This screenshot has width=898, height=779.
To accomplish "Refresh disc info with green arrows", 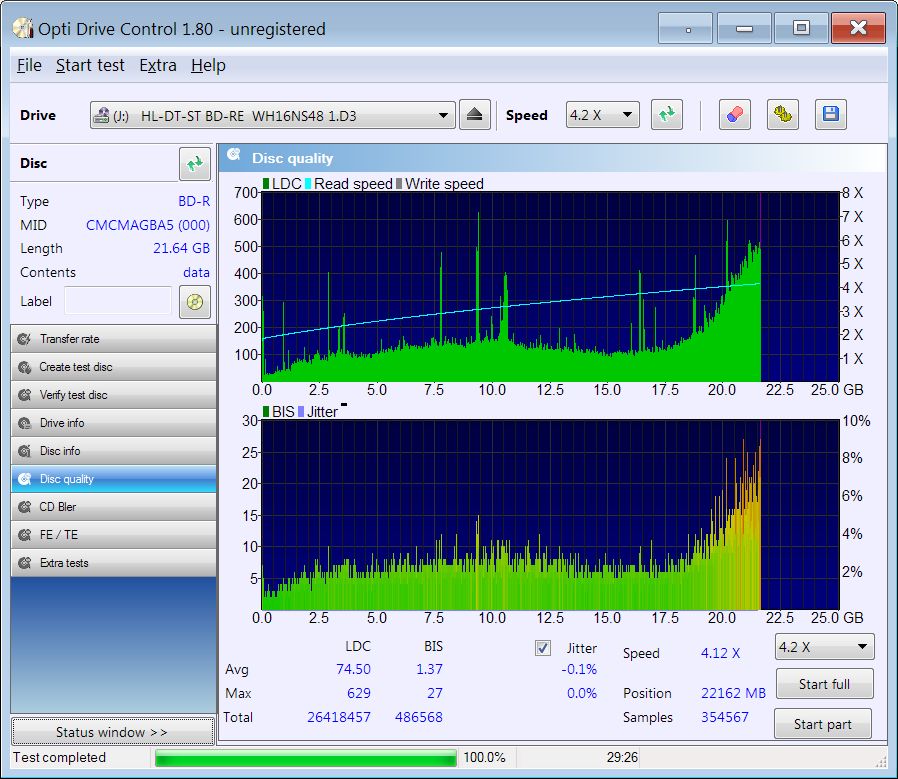I will point(195,164).
